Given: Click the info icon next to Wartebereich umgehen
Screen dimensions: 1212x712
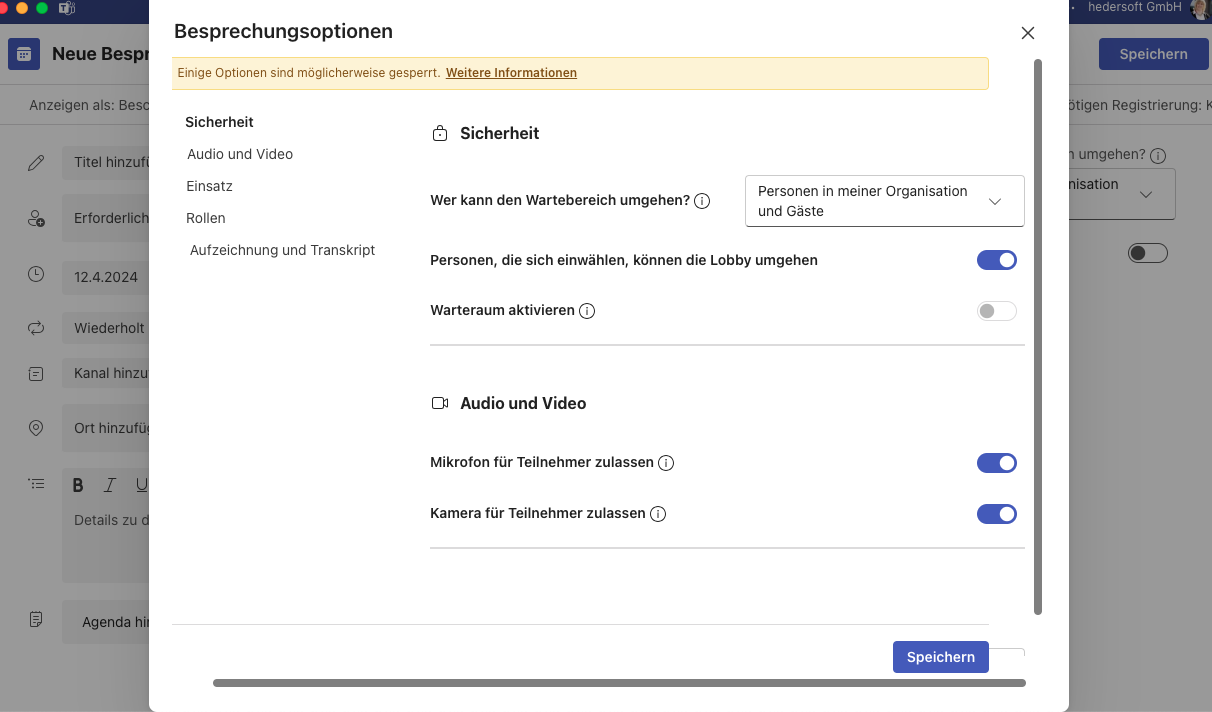Looking at the screenshot, I should pos(702,201).
